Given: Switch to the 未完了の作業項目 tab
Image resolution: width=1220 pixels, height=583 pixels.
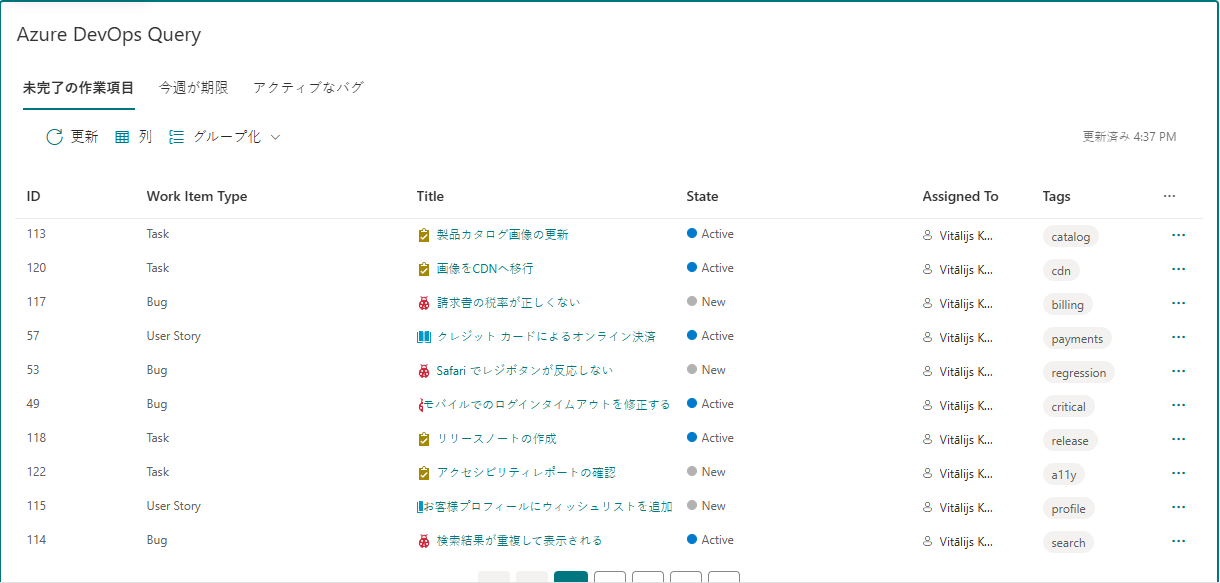Looking at the screenshot, I should [79, 88].
